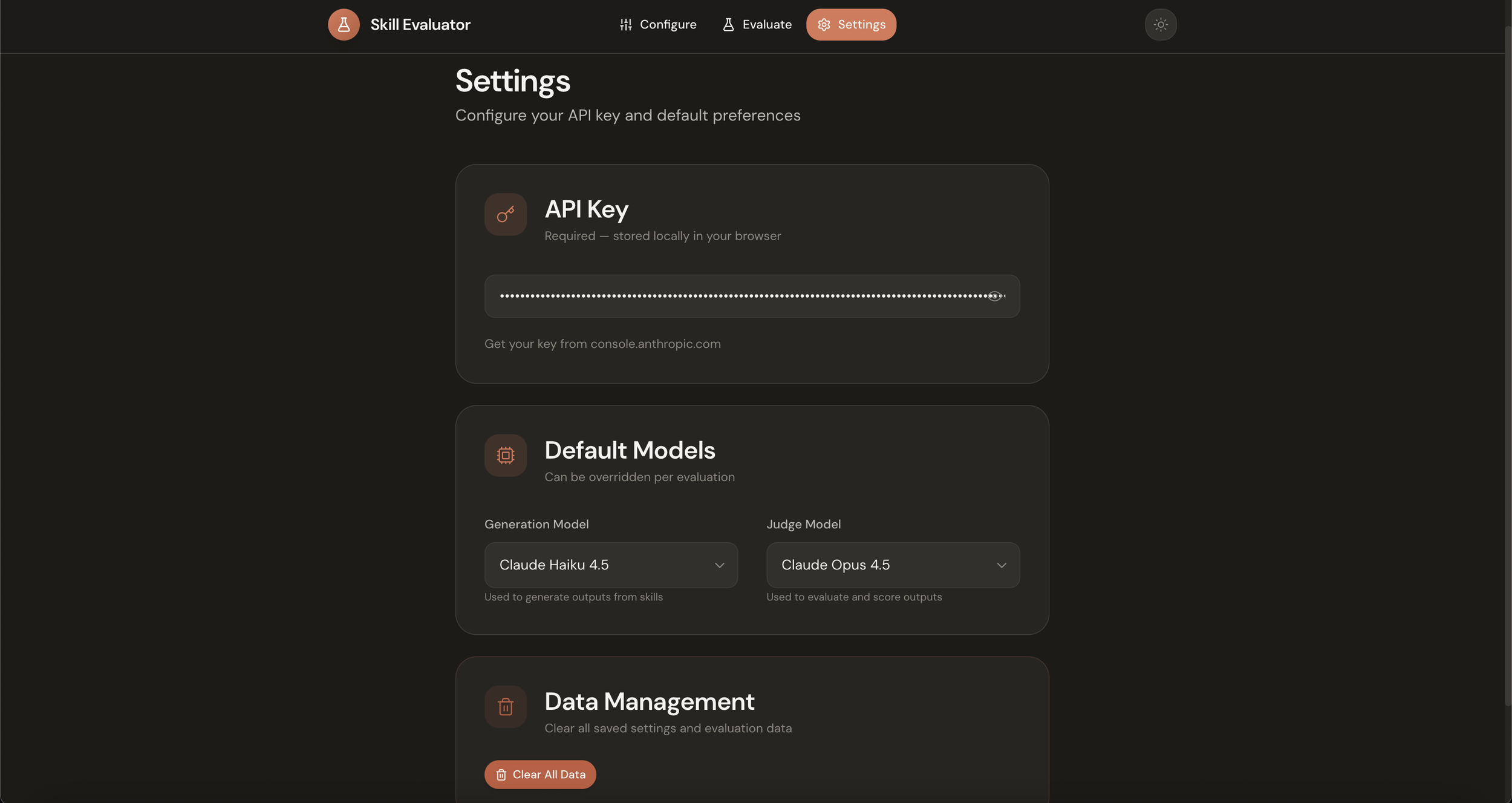Expand Claude Opus 4.5 chevron arrow
Screen dimensions: 1512x803
pos(1001,565)
